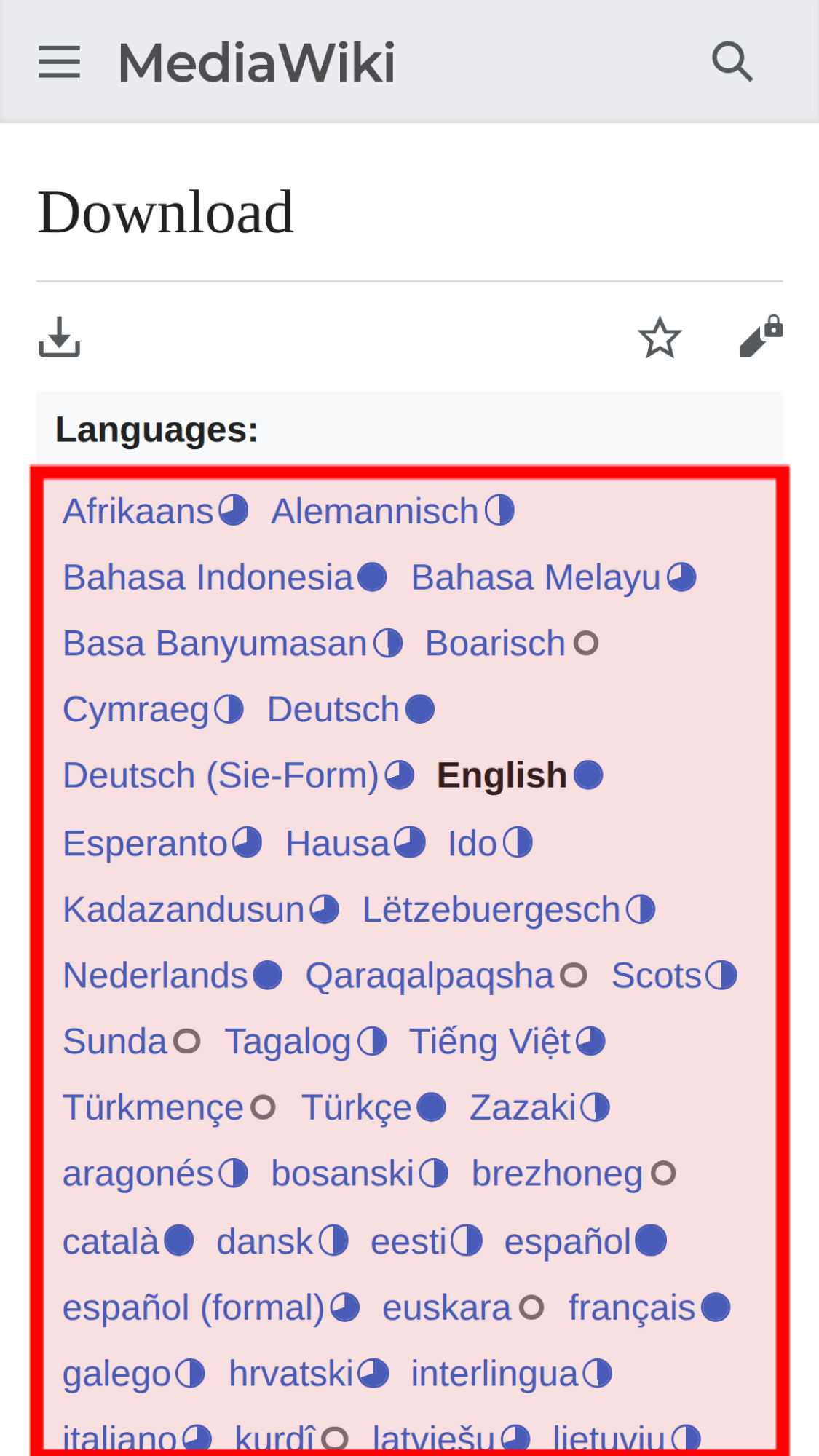Open the Nederlands version of page
This screenshot has height=1456, width=819.
pos(155,976)
